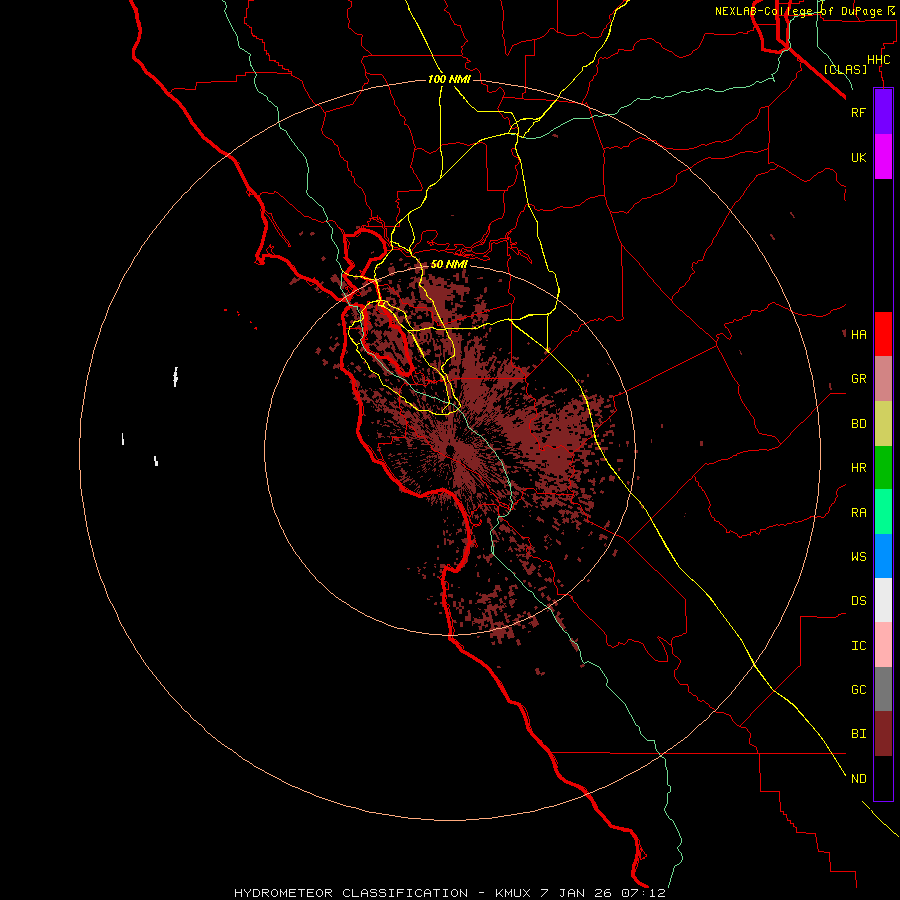Click the RF purple legend swatch
900x900 pixels.
coord(883,112)
